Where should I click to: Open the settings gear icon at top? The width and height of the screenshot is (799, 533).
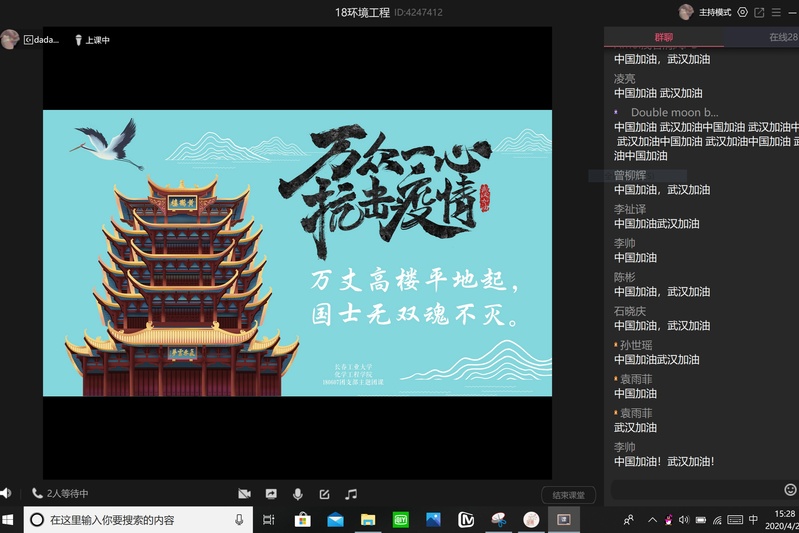[742, 12]
